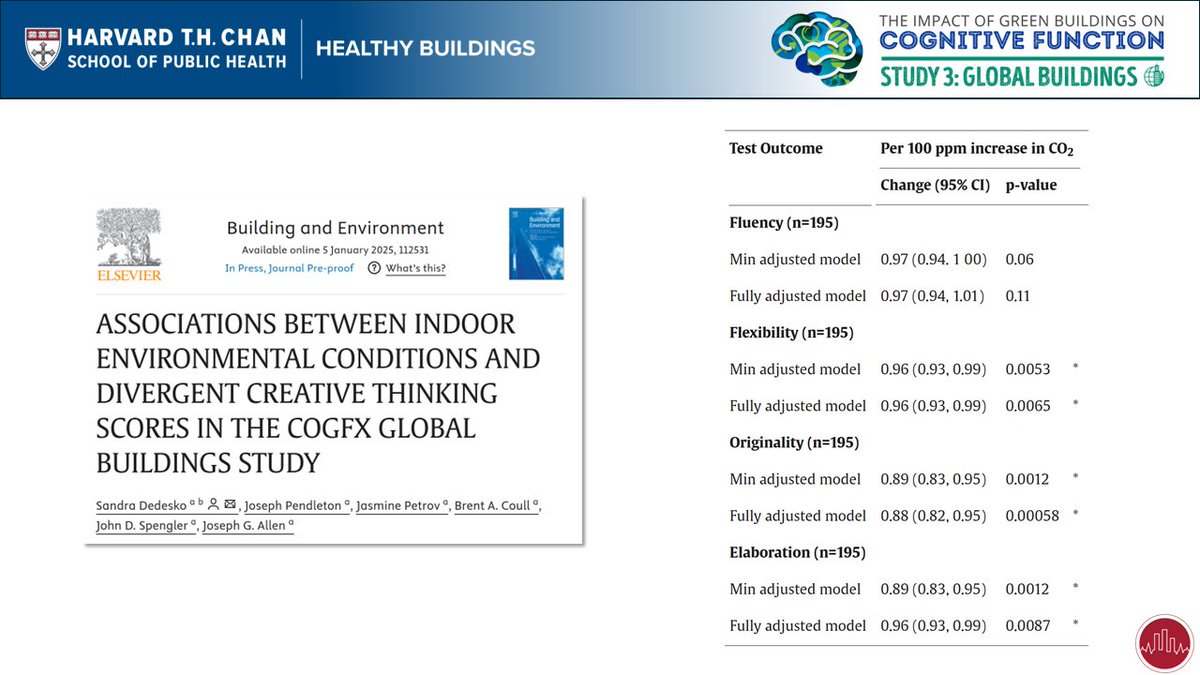
Task: Click the asterisk beside p-value 0.0053
Action: tap(1075, 369)
